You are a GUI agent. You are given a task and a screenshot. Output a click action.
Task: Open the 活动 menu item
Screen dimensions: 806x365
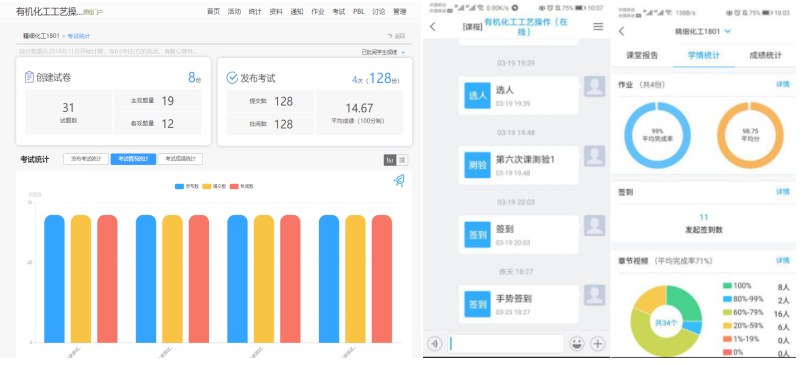click(x=234, y=11)
